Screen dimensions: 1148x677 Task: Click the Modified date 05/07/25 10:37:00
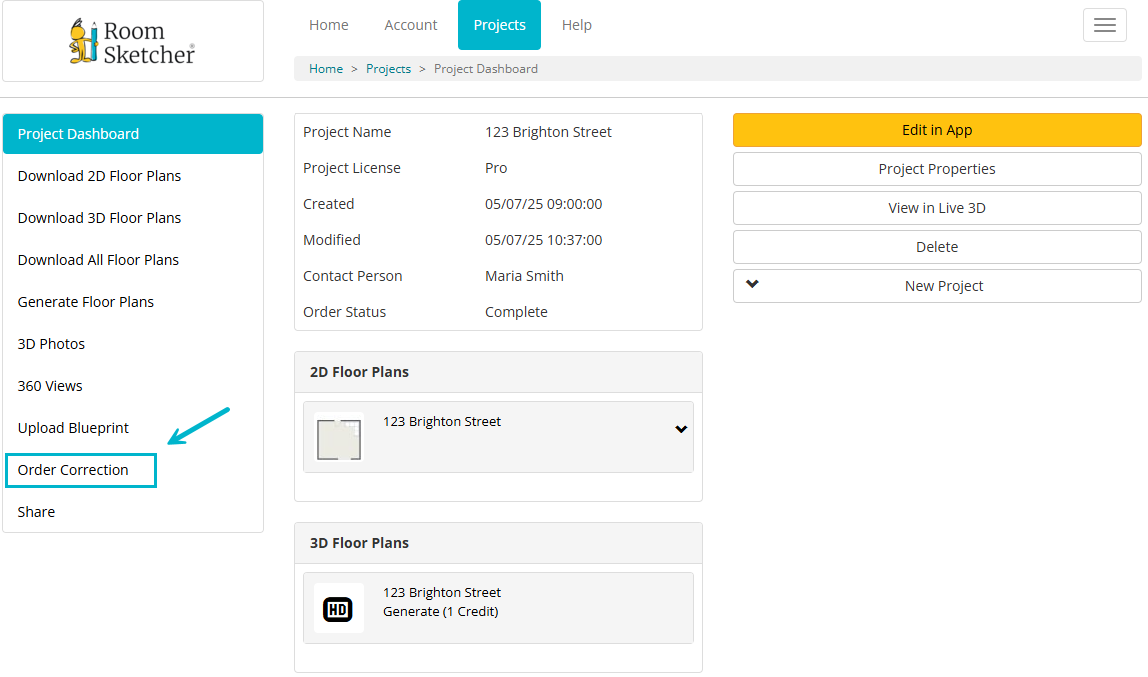tap(543, 240)
